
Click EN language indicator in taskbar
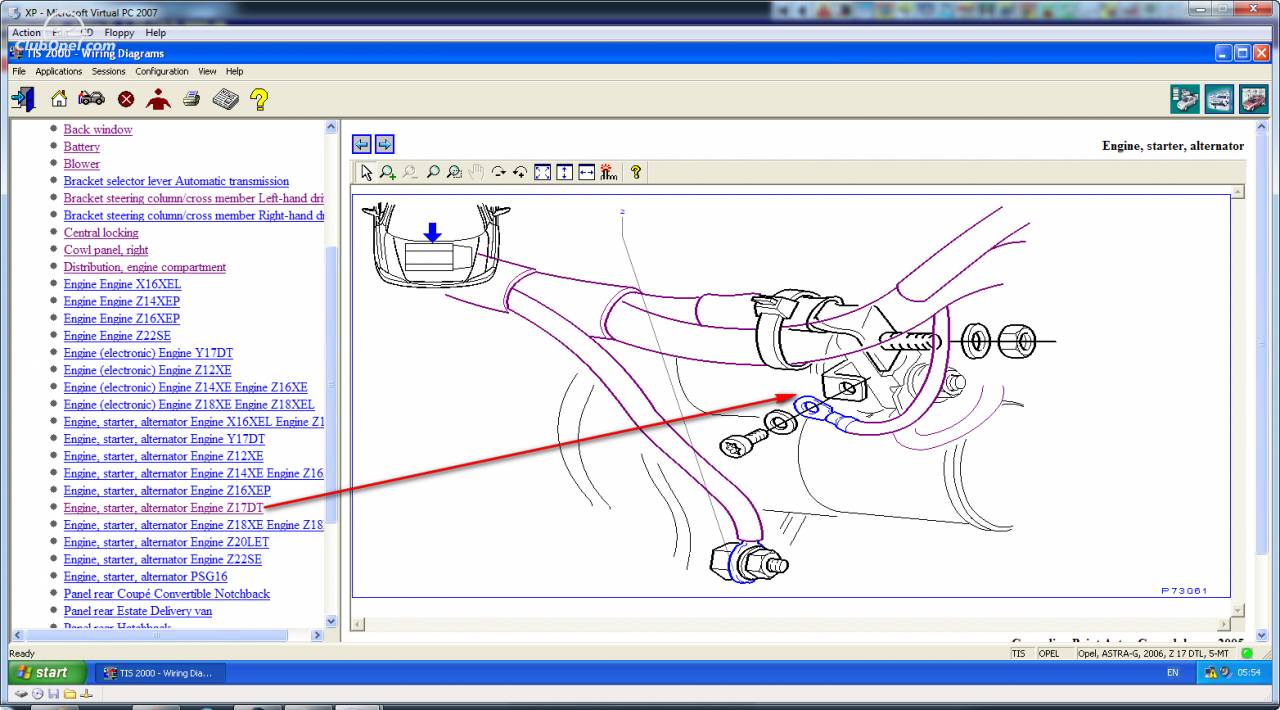coord(1172,673)
